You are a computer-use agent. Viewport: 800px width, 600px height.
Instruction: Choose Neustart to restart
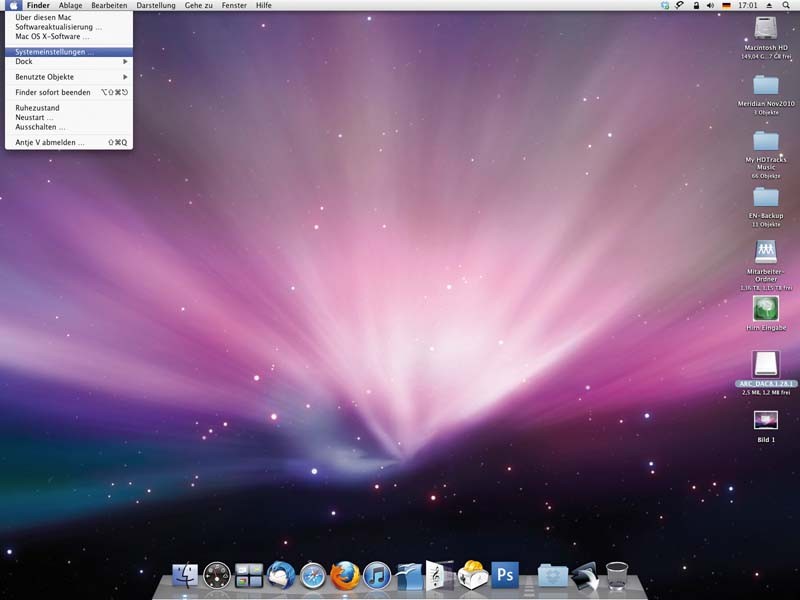pyautogui.click(x=69, y=117)
